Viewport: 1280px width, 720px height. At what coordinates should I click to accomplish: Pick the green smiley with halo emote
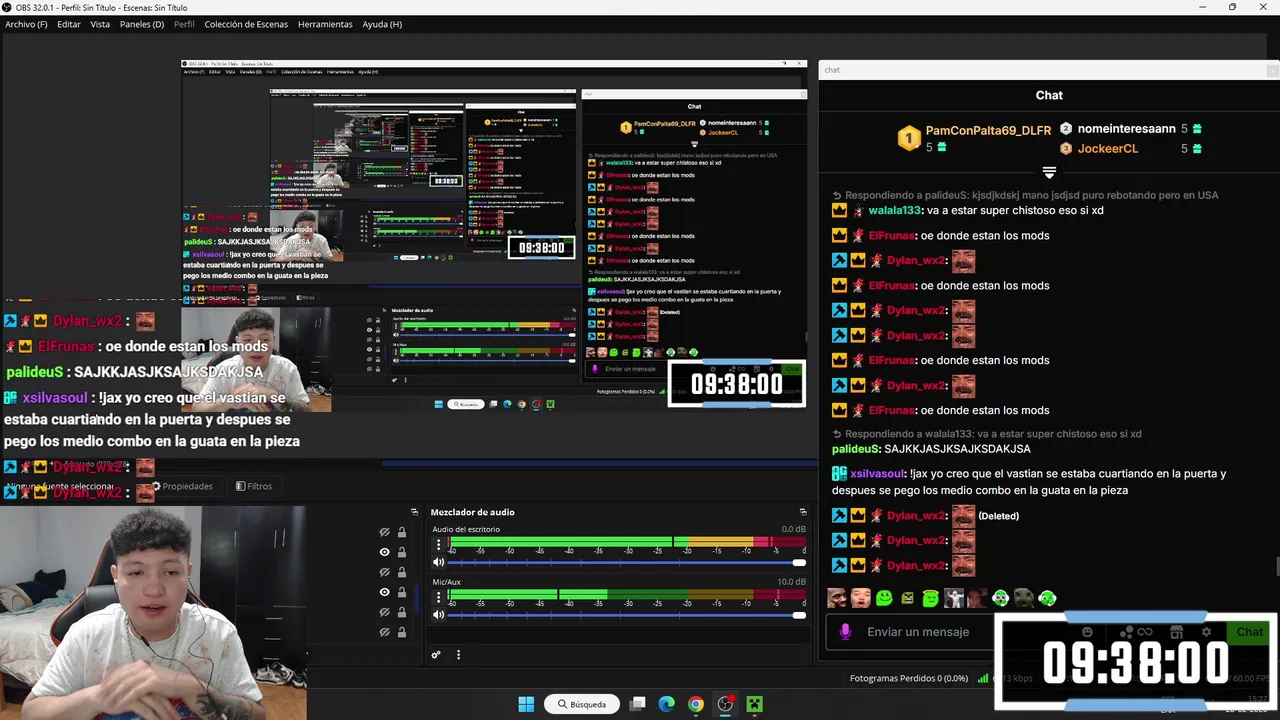(x=931, y=598)
